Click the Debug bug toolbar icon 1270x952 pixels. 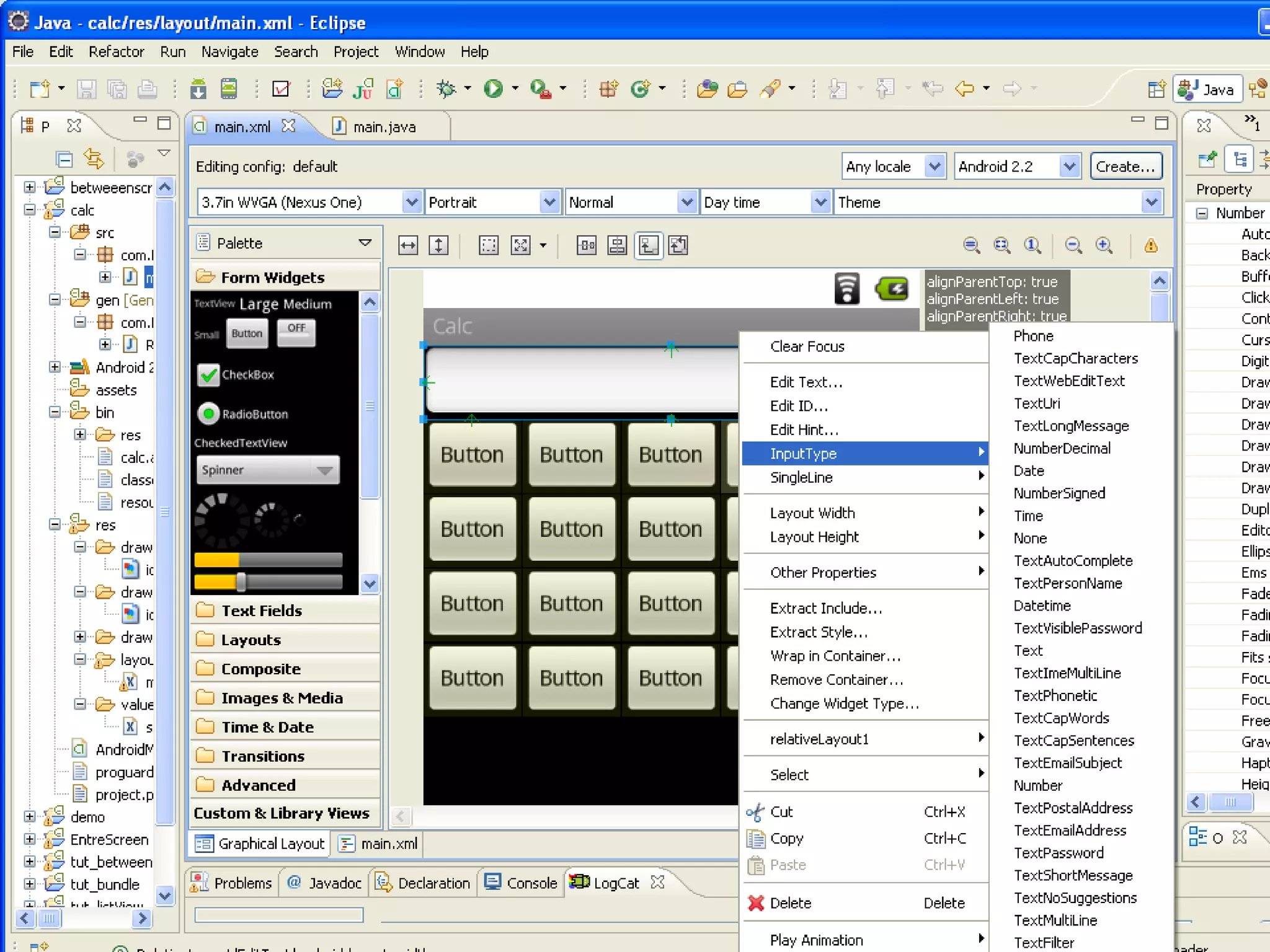click(446, 89)
